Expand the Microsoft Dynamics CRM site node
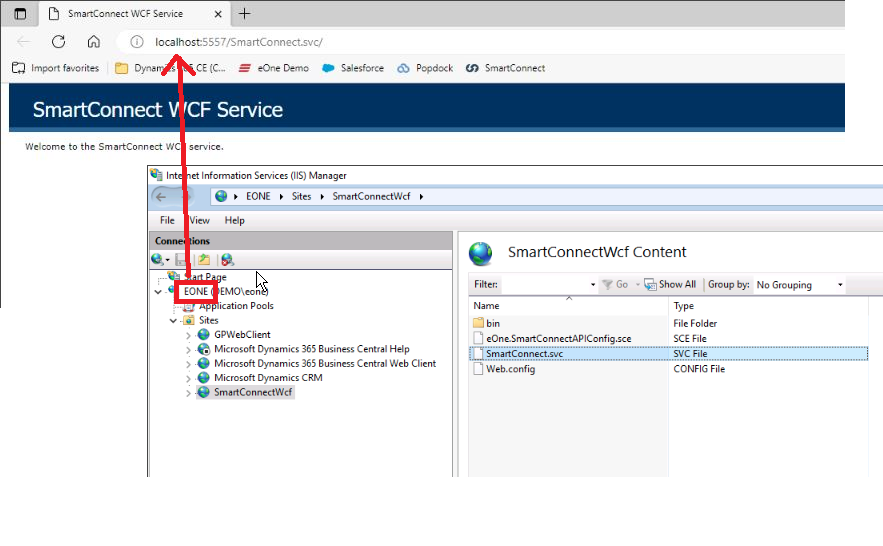883x546 pixels. [x=188, y=378]
